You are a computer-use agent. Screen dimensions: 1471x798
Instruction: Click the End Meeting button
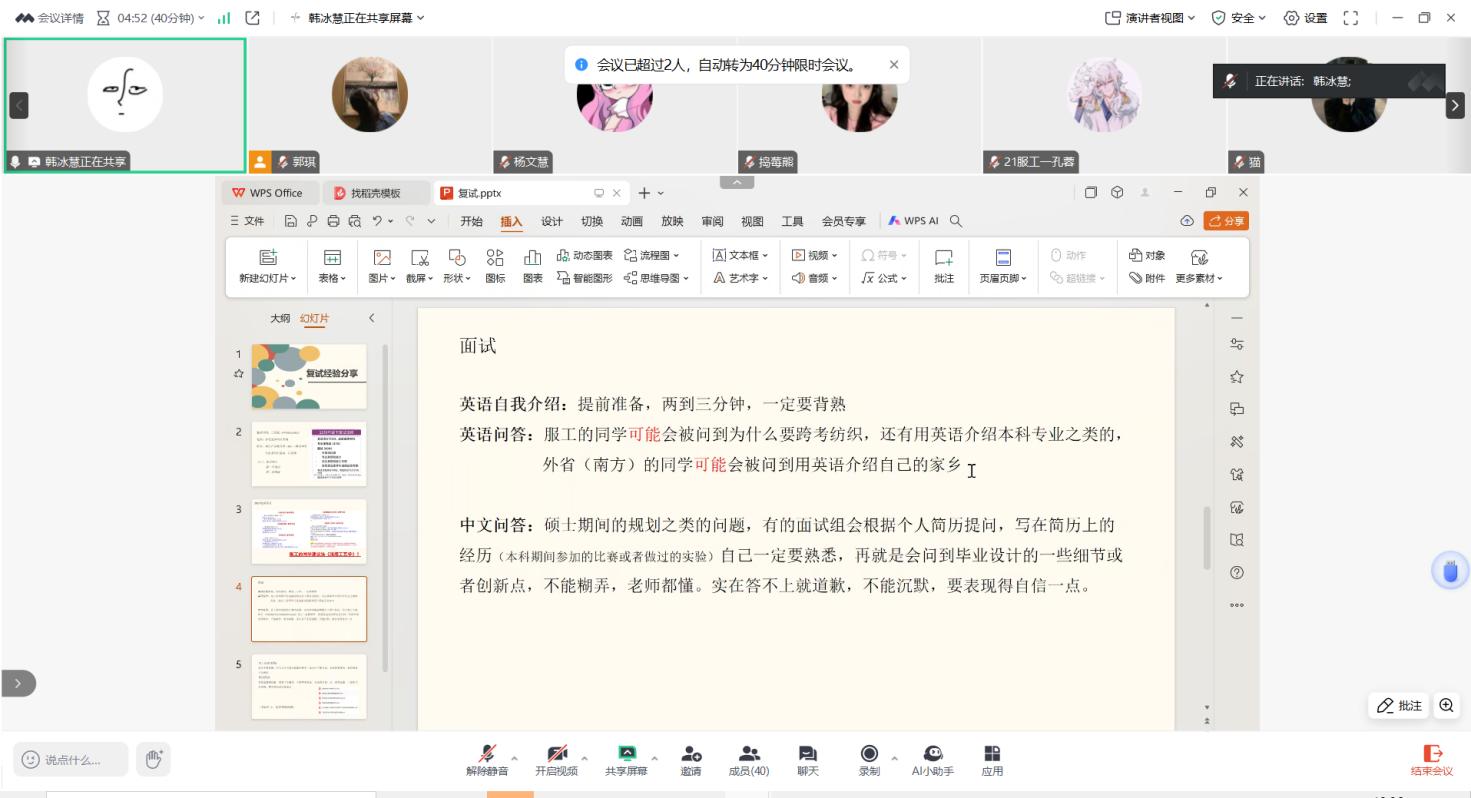pyautogui.click(x=1432, y=760)
